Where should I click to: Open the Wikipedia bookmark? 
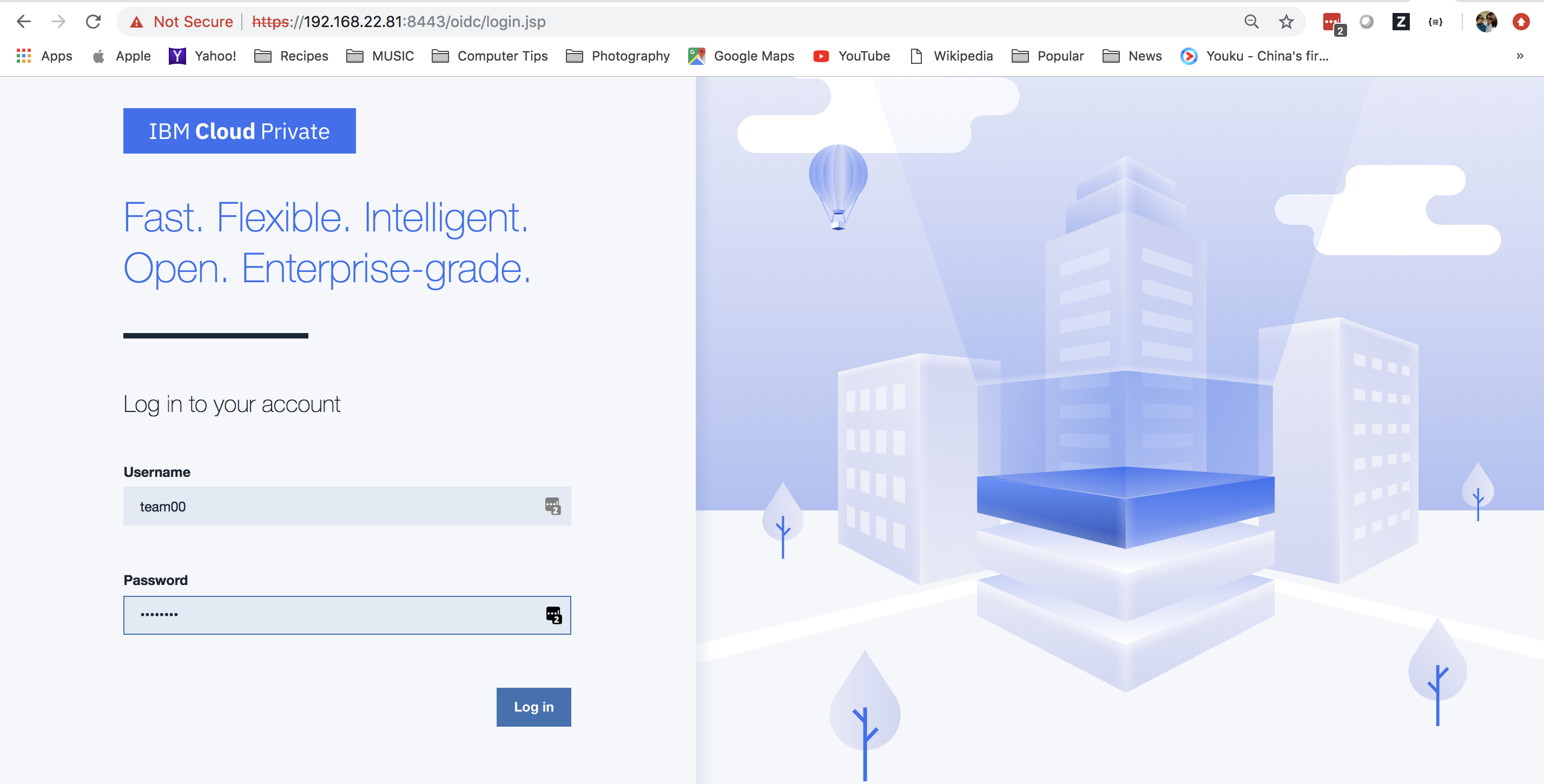tap(951, 56)
